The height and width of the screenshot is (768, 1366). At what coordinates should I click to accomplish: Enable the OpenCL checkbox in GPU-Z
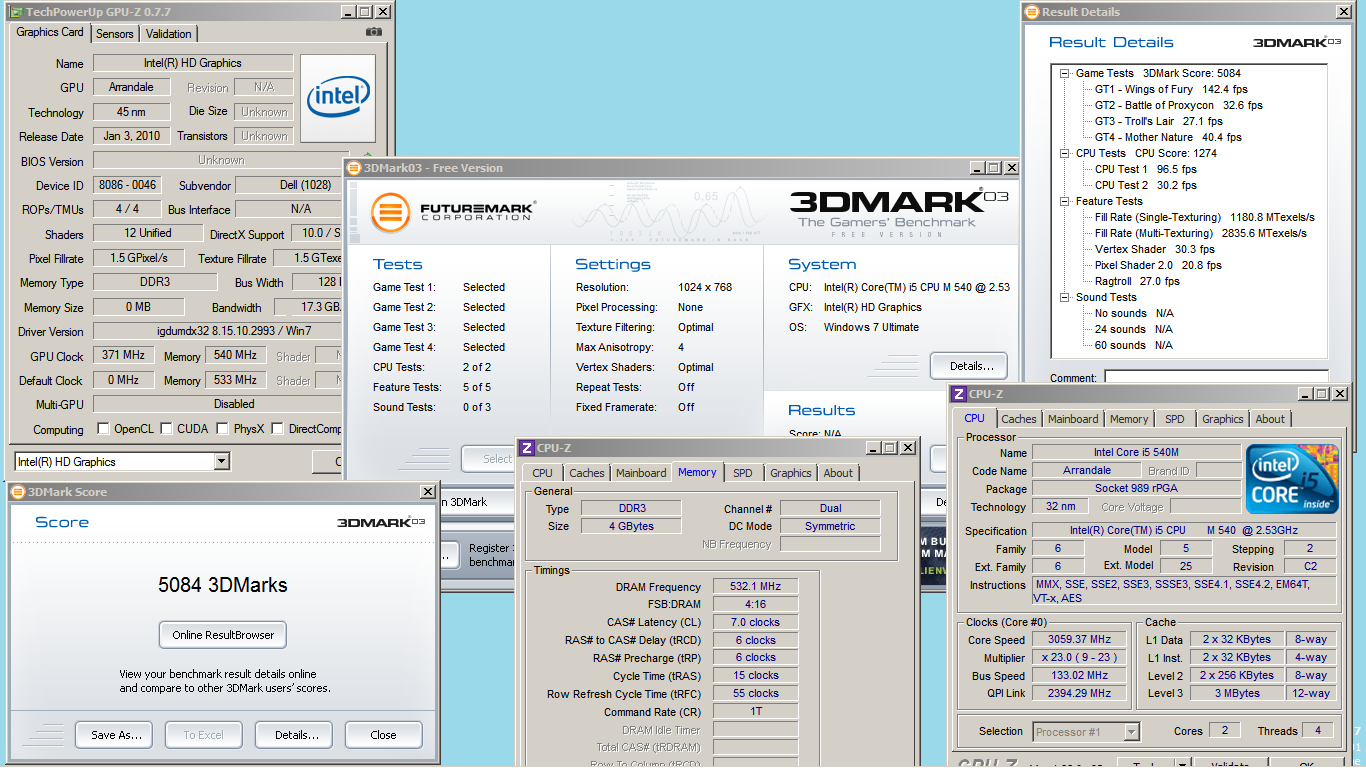pos(103,429)
